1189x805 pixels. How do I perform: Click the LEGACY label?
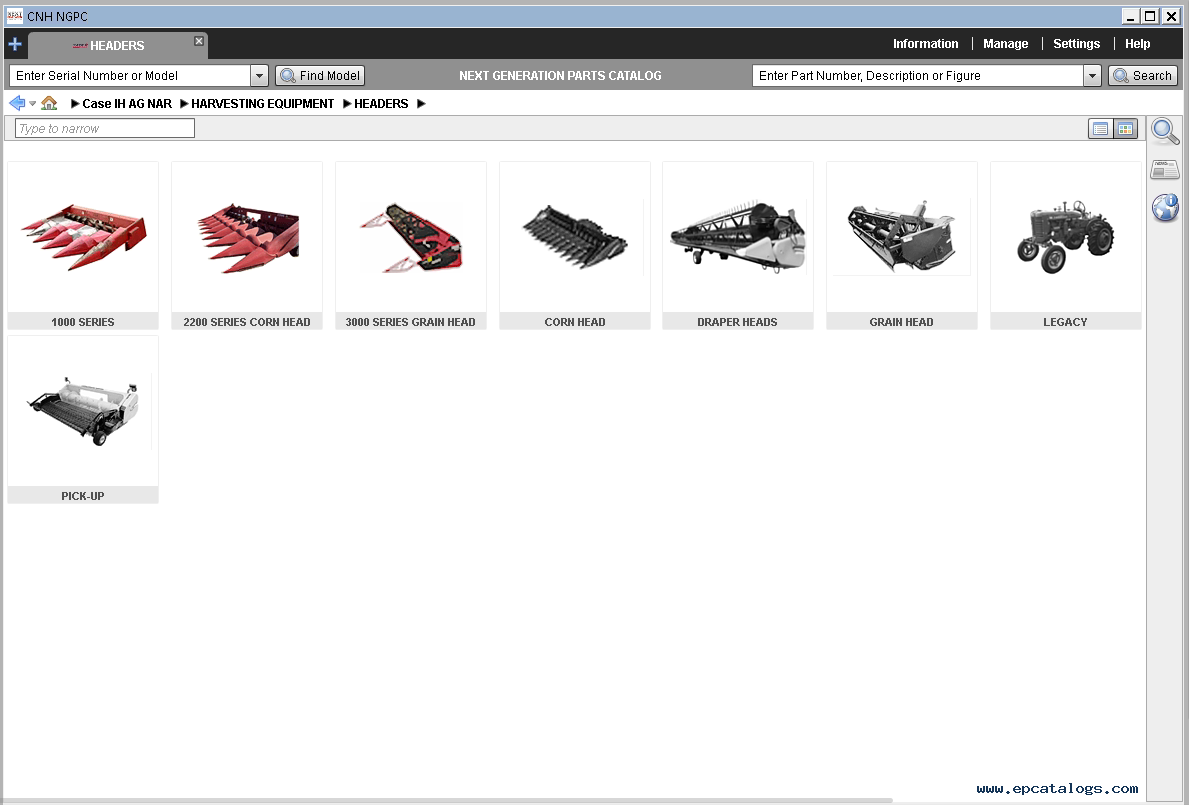(1065, 321)
